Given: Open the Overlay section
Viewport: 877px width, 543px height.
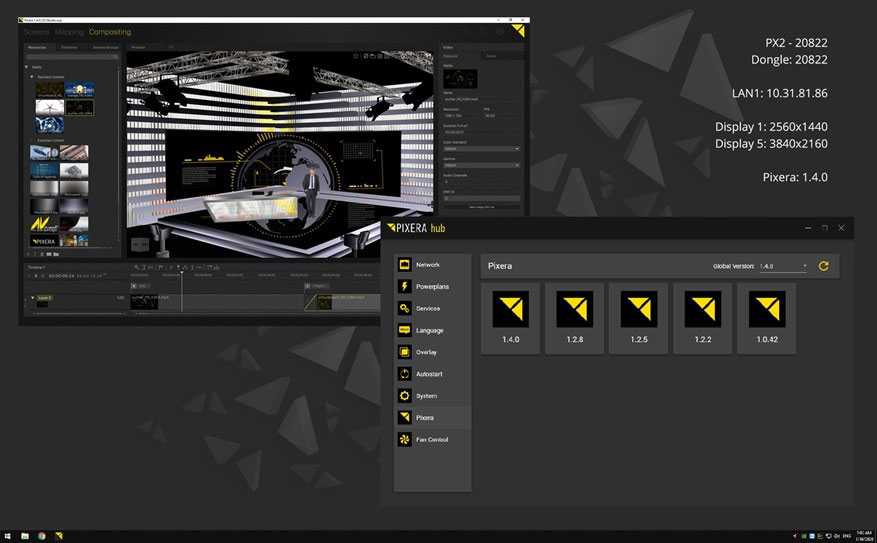Looking at the screenshot, I should [426, 352].
